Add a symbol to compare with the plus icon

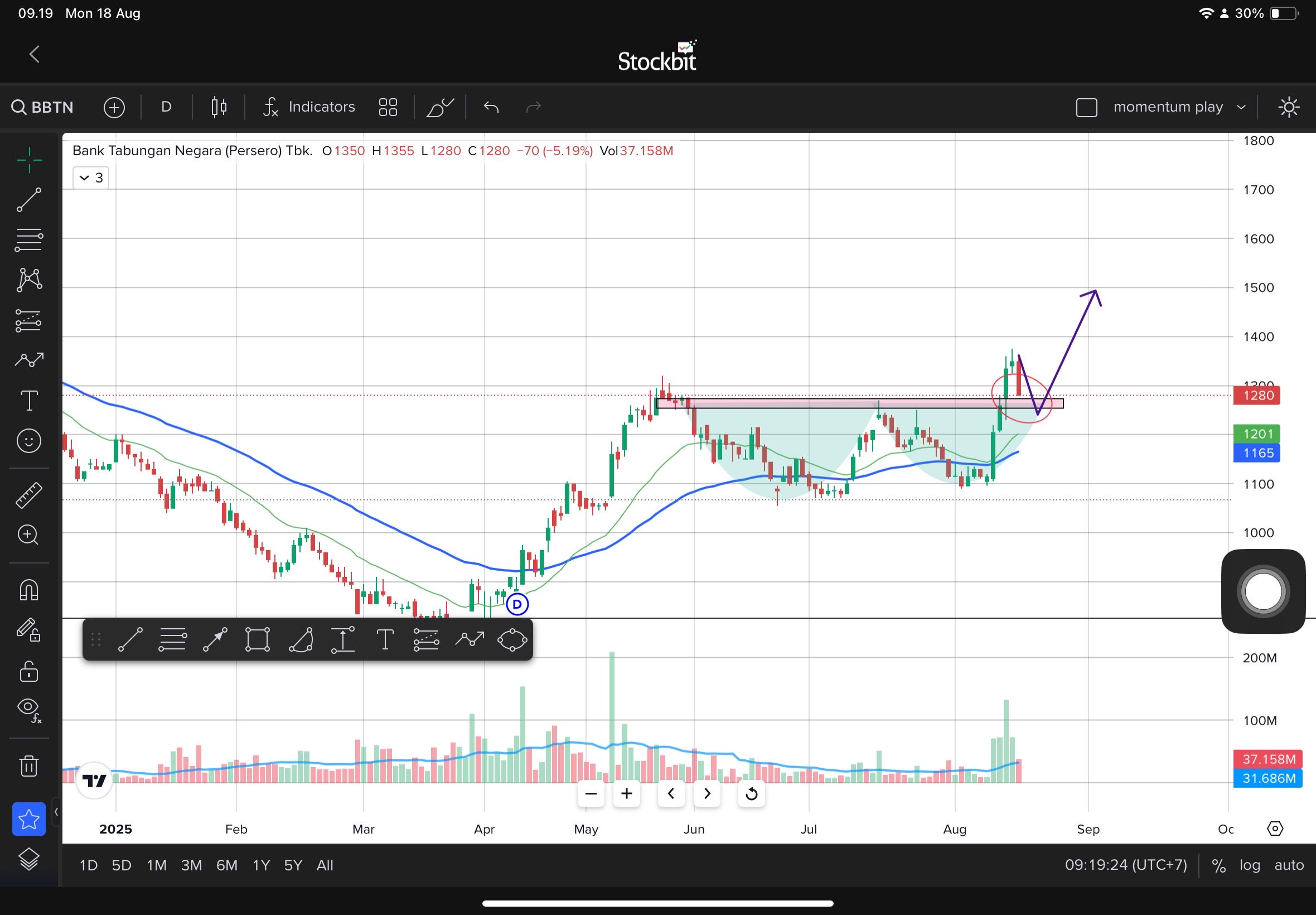pos(114,107)
